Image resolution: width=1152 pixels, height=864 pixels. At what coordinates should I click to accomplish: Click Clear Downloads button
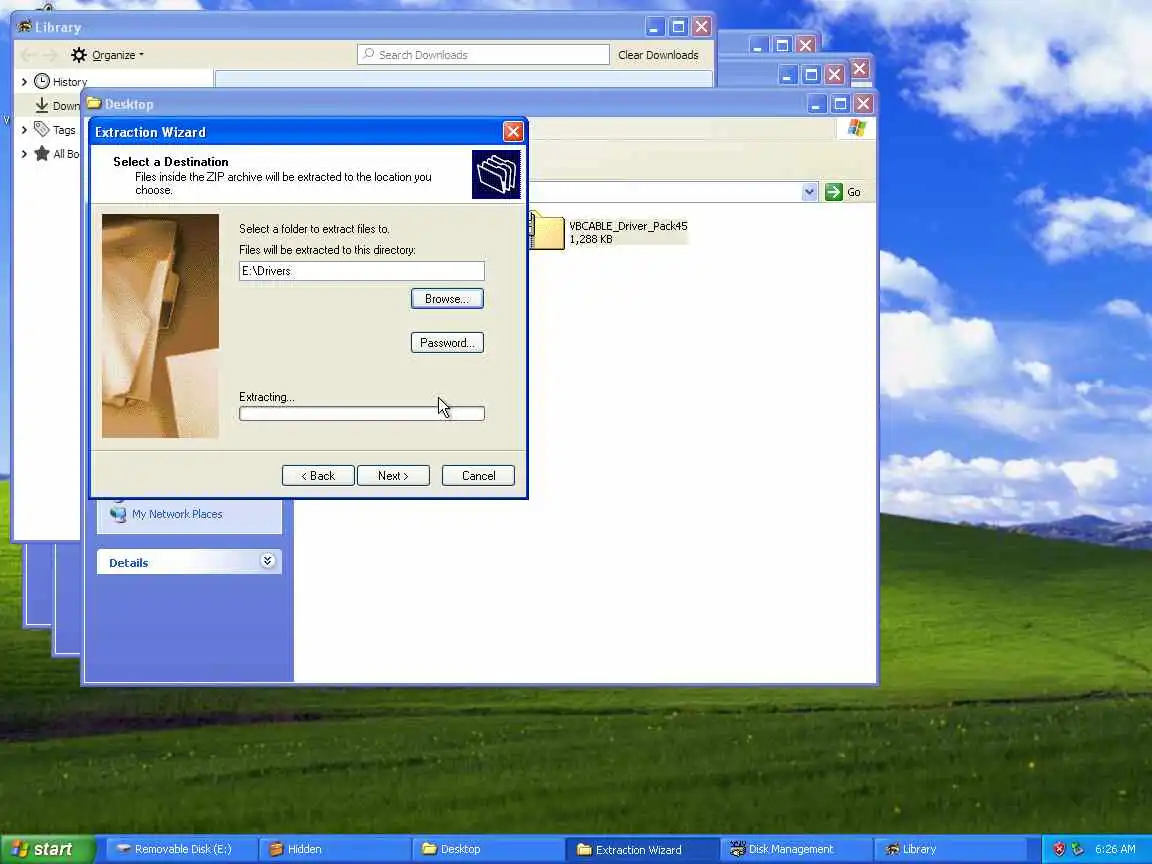tap(658, 55)
